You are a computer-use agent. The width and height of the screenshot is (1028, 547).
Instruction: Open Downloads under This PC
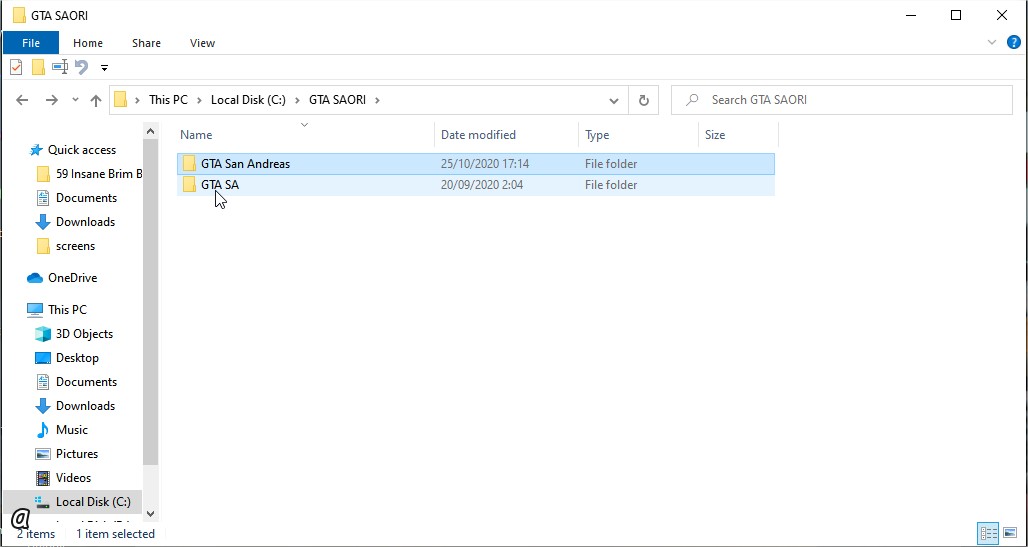85,405
